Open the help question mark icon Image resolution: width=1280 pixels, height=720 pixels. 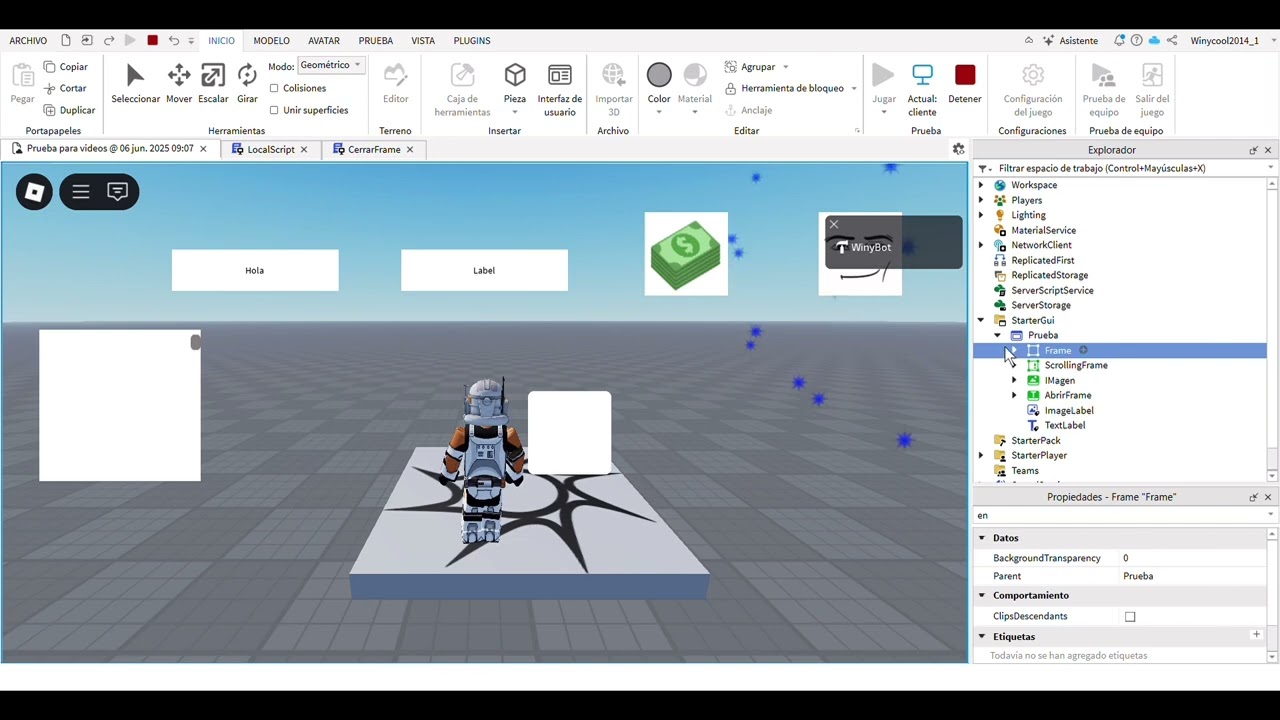click(x=1137, y=40)
